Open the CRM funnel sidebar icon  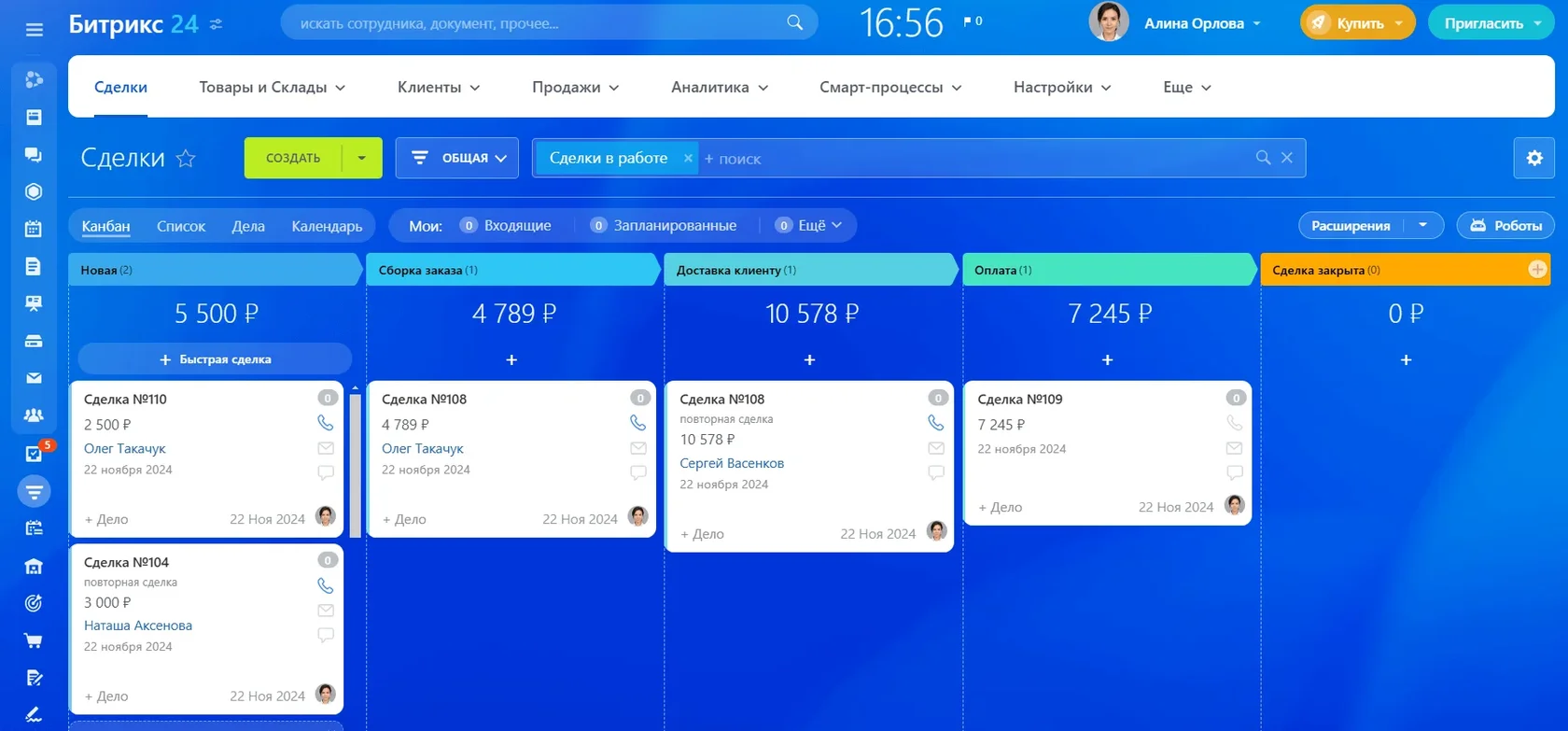[35, 491]
